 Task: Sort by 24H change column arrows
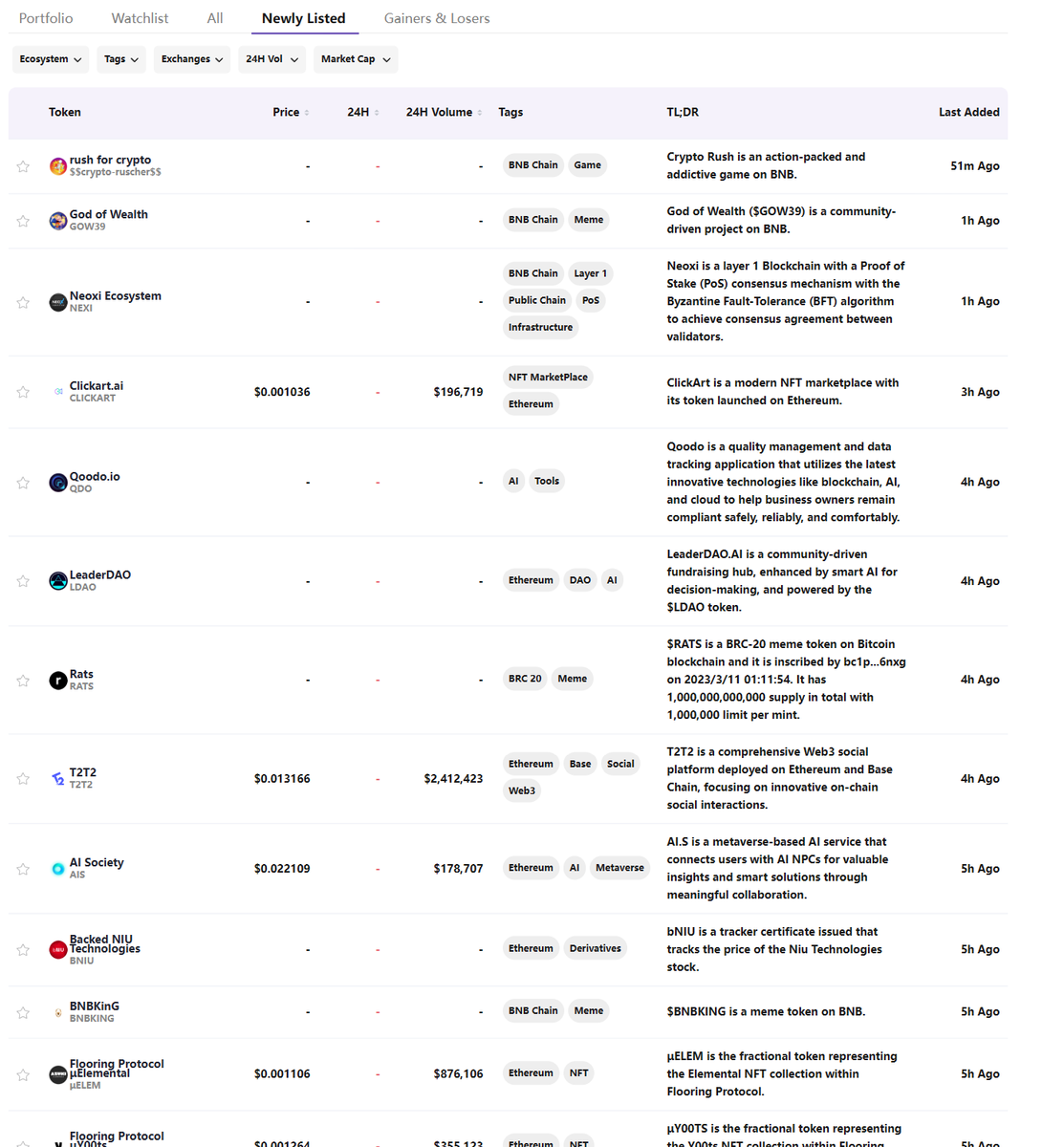[x=377, y=113]
